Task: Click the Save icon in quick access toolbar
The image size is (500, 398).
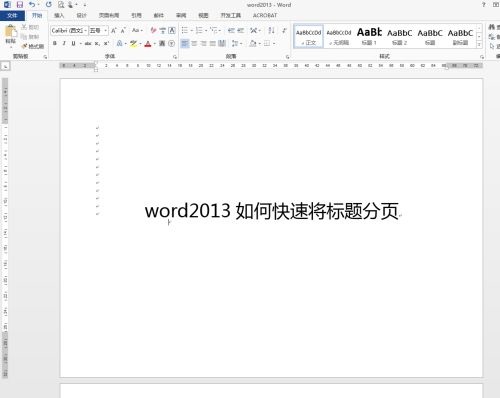Action: pyautogui.click(x=20, y=5)
